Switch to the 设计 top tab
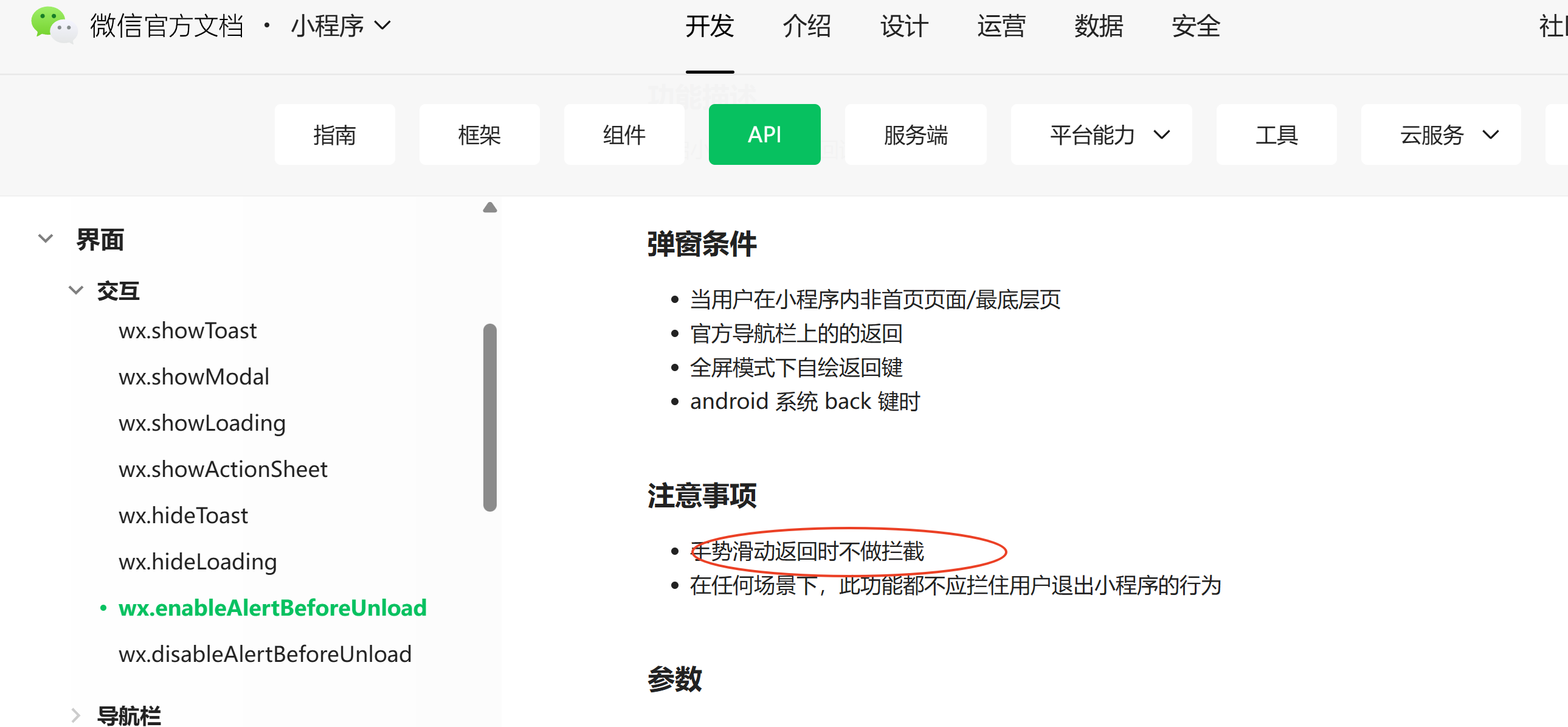Screen dimensions: 1568x727 904,26
